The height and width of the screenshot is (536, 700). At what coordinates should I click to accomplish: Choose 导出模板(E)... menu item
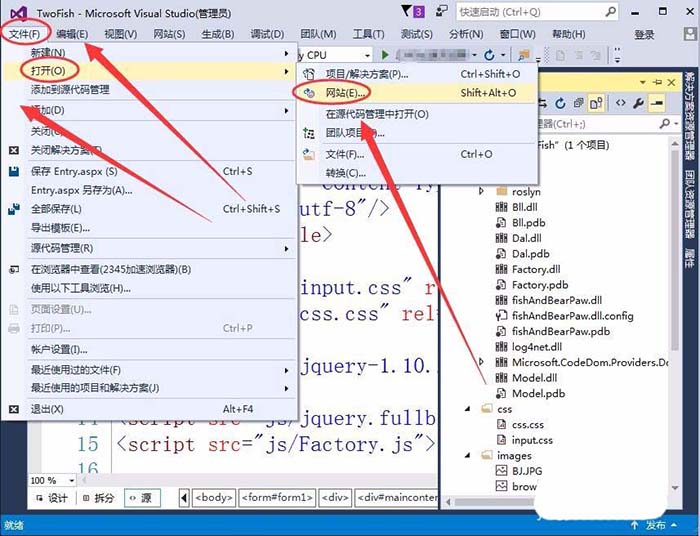(x=150, y=228)
